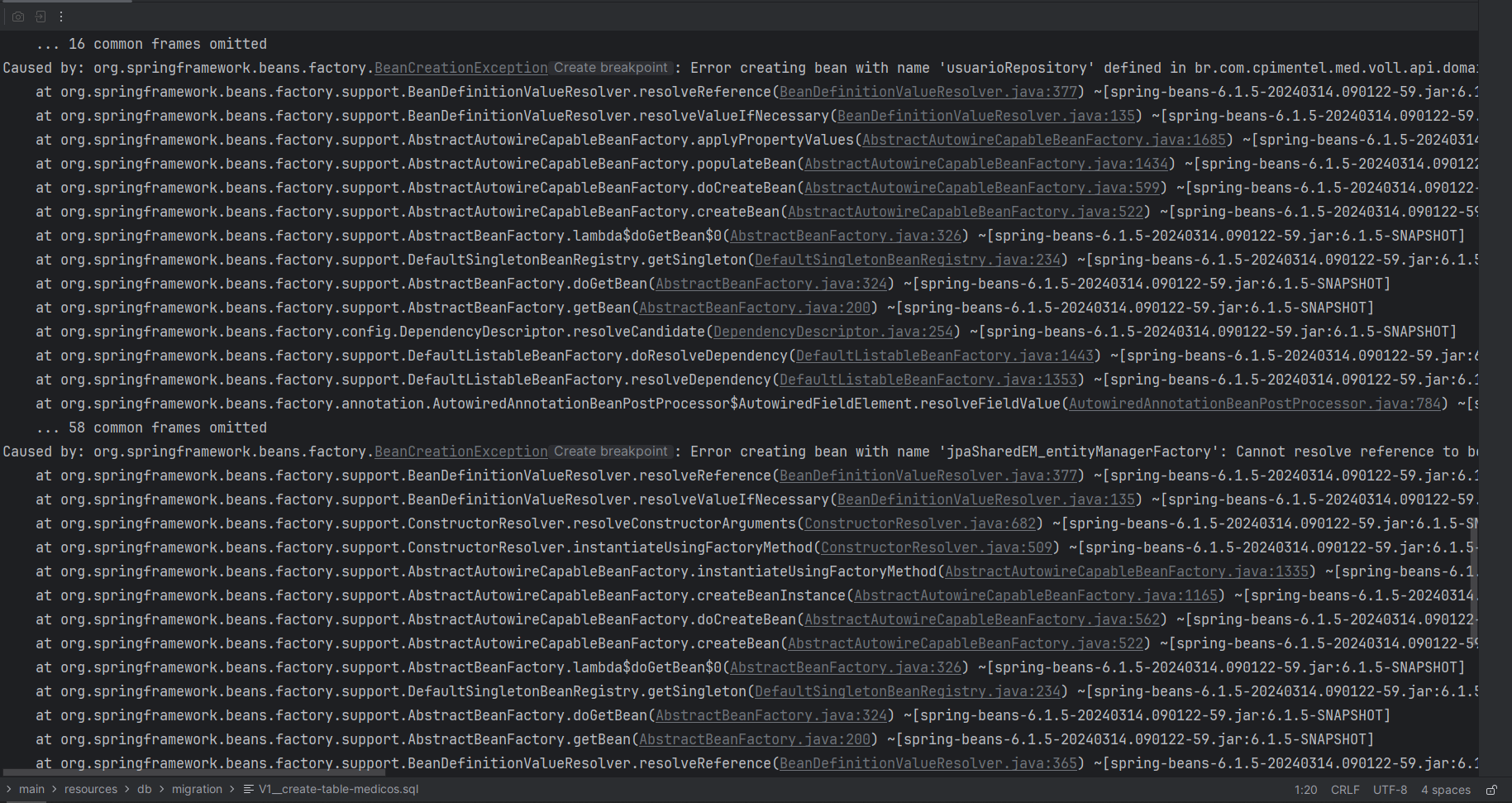Open AbstractAutowireCapableBeanFactory.java:1685 link
Image resolution: width=1512 pixels, height=803 pixels.
(1044, 140)
